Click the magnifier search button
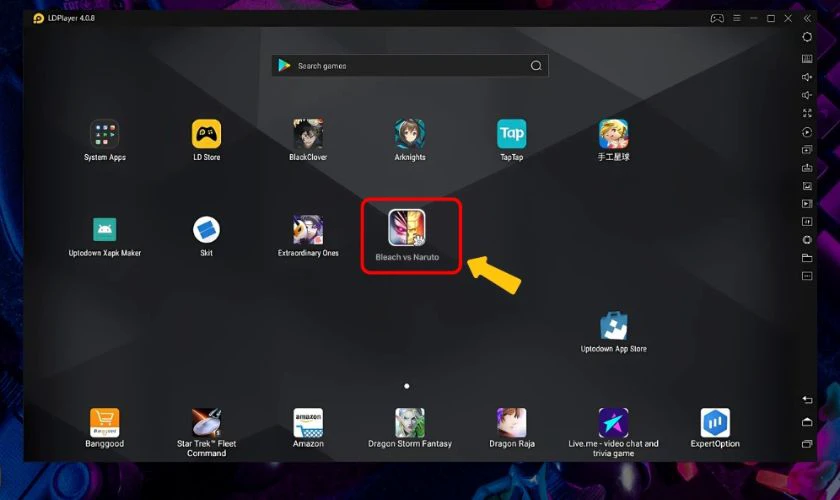840x500 pixels. (x=536, y=65)
